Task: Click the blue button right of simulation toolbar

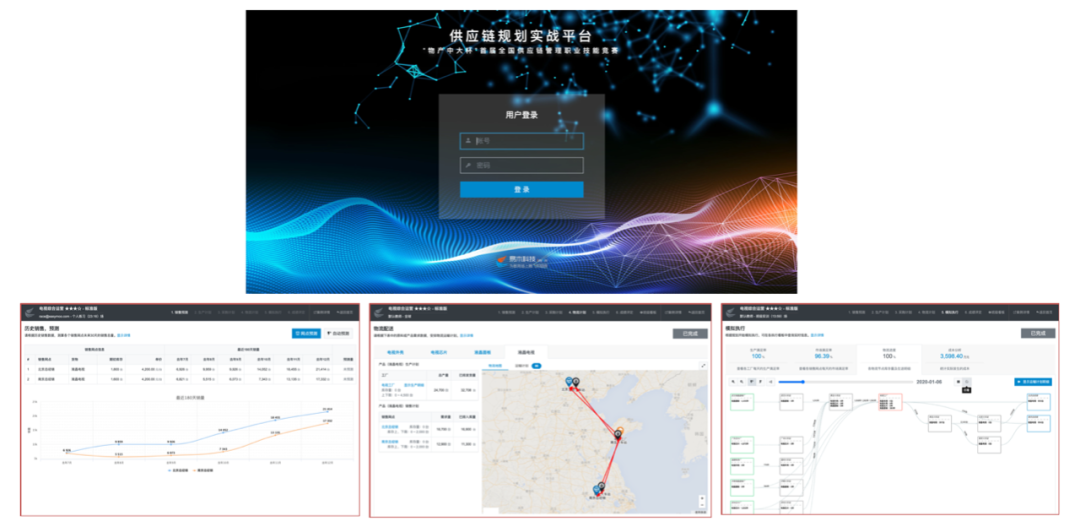Action: [x=1032, y=381]
